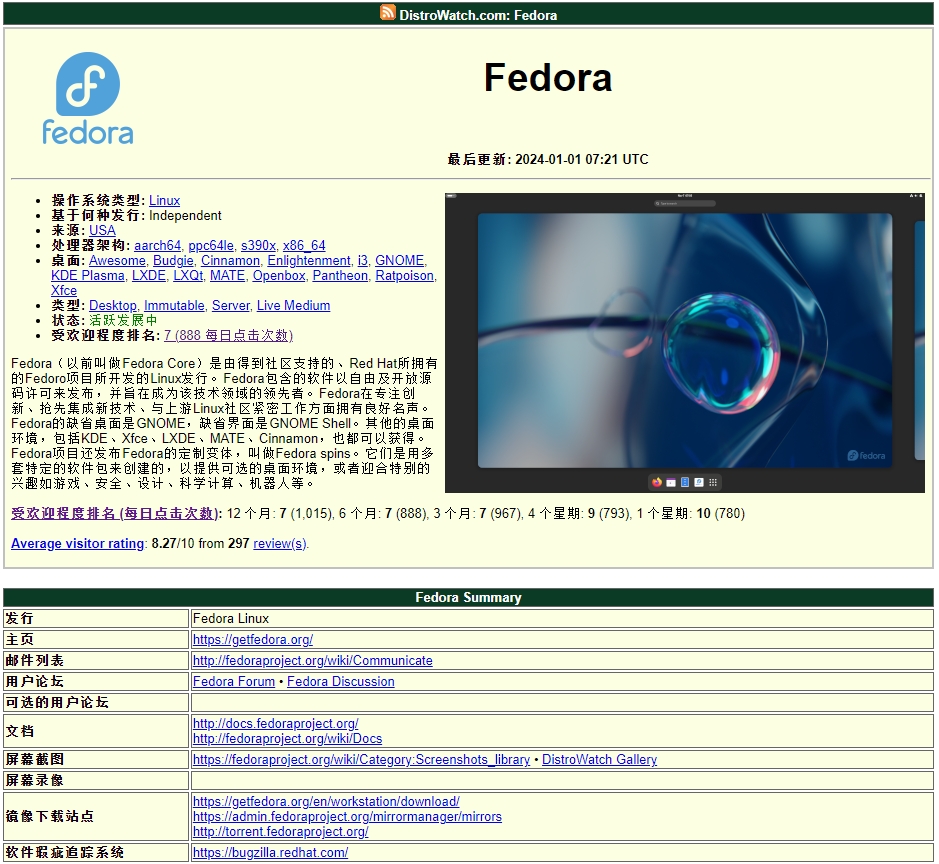Open the Screenshots_library wiki link
Screen dimensions: 939x864
click(x=361, y=759)
